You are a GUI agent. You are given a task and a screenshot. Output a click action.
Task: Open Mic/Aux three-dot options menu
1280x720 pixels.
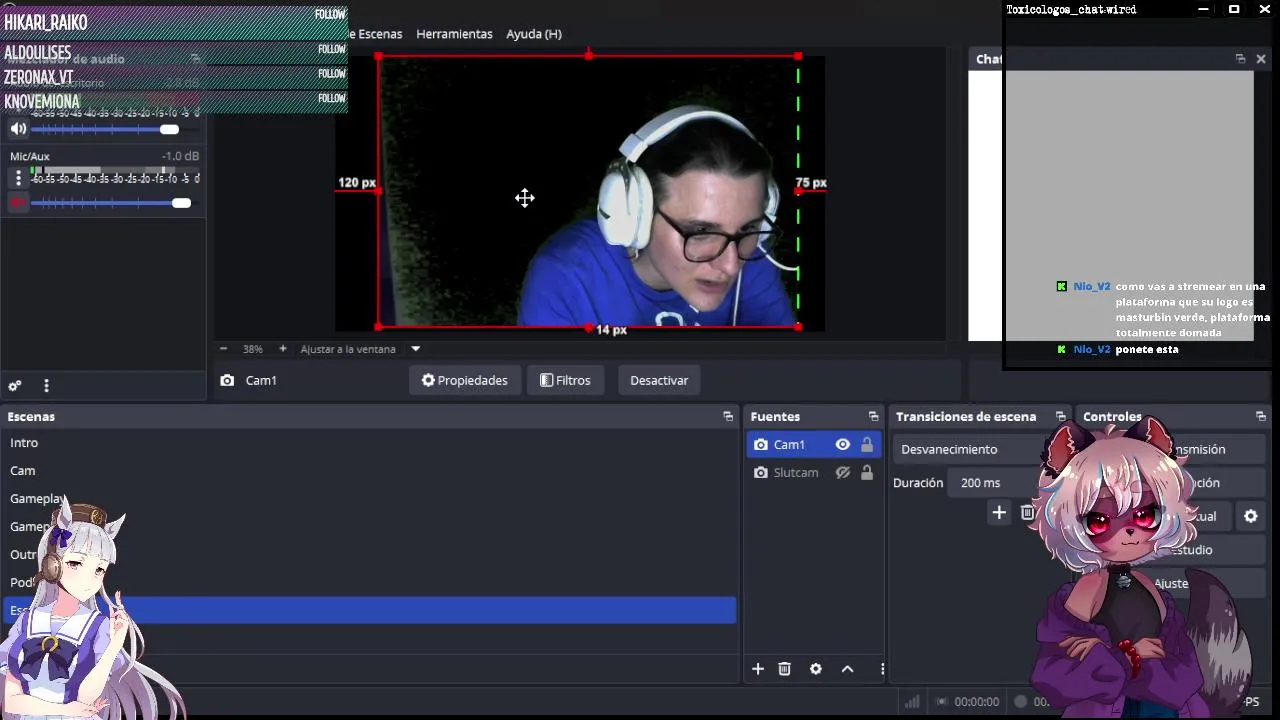pos(18,178)
